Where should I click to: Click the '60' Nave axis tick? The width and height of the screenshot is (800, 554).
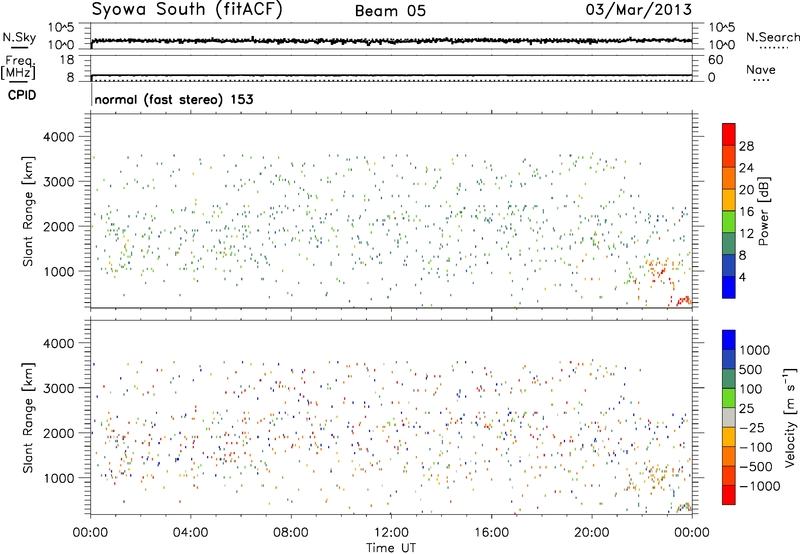click(715, 60)
